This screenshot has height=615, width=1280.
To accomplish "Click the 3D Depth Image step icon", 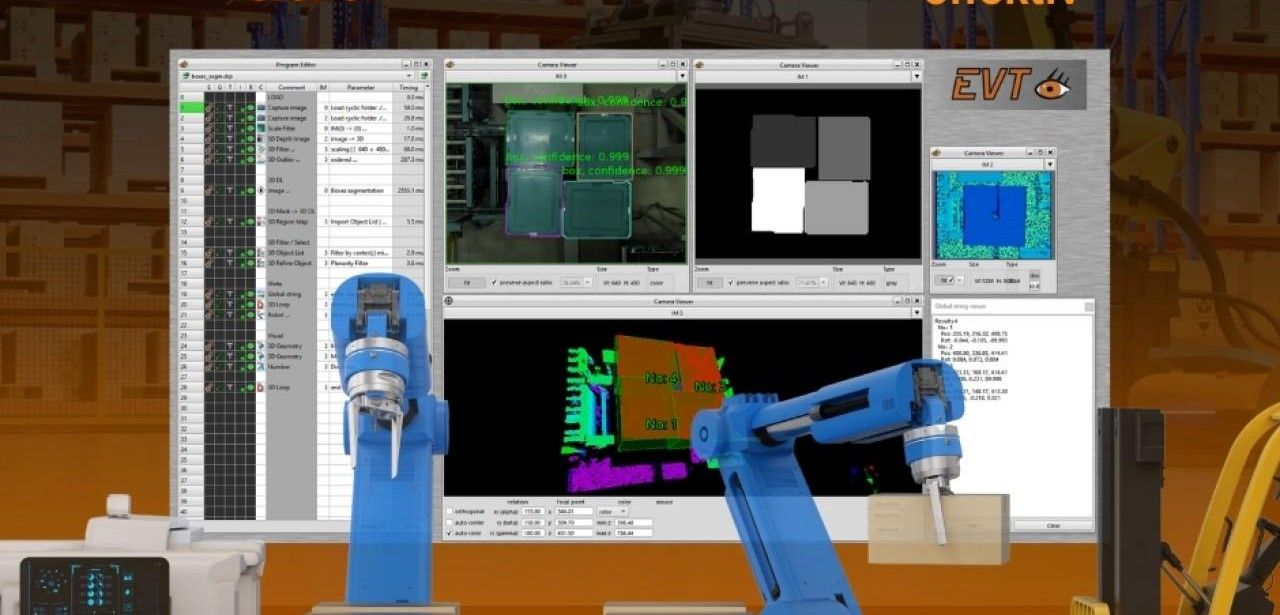I will point(261,139).
